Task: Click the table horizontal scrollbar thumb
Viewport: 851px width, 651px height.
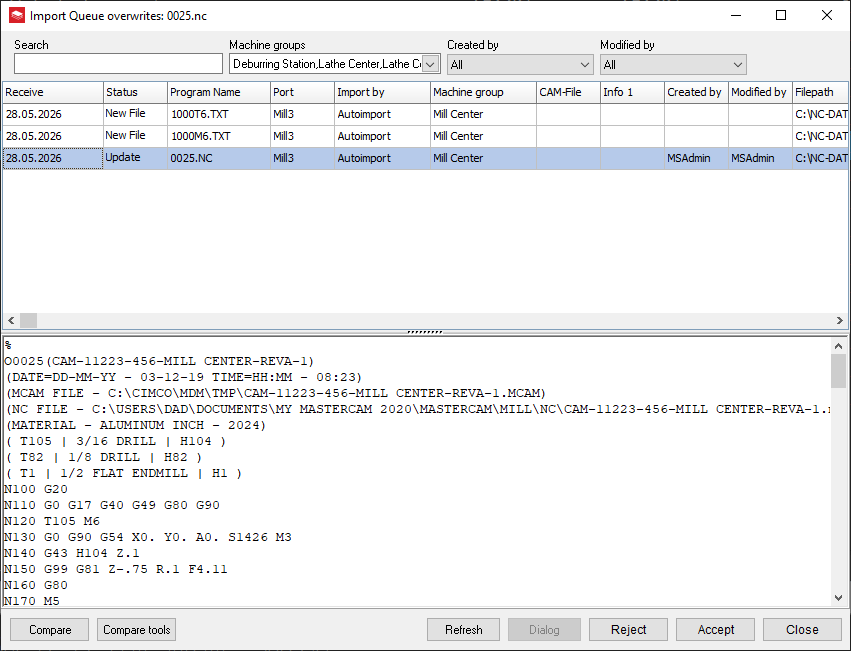Action: tap(28, 320)
